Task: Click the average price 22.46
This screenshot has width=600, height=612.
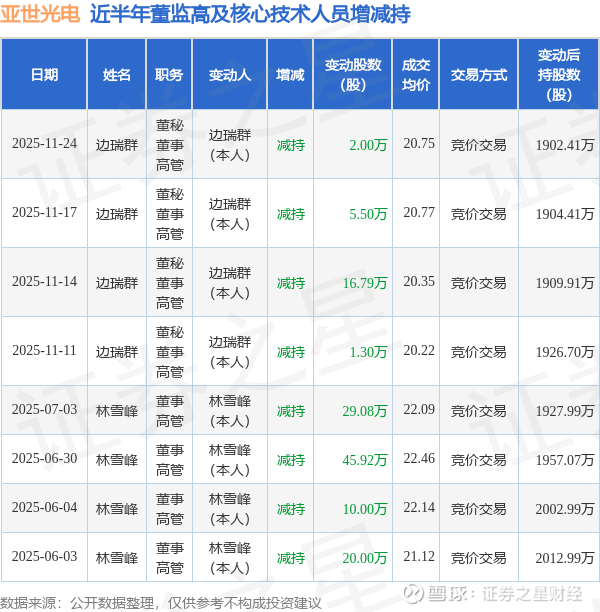Action: pyautogui.click(x=419, y=459)
